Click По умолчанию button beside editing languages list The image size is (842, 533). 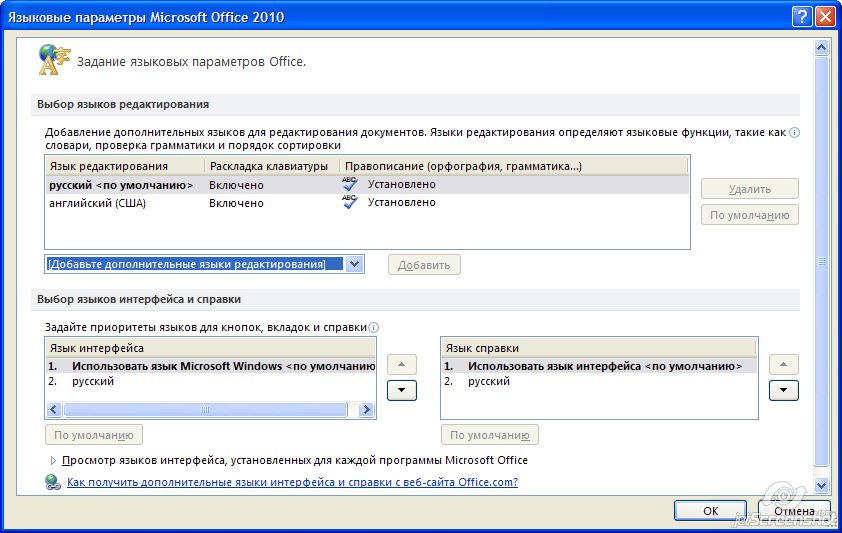point(750,215)
